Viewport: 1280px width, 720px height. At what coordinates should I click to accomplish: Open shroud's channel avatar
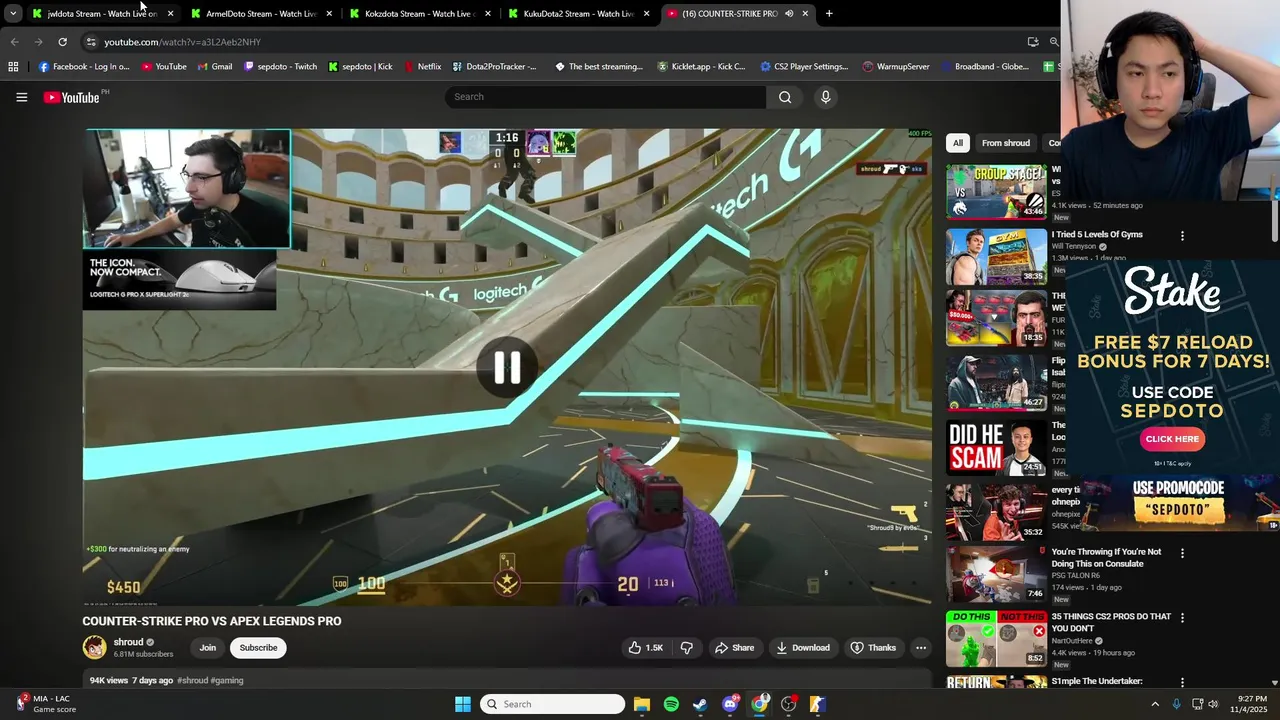tap(94, 647)
